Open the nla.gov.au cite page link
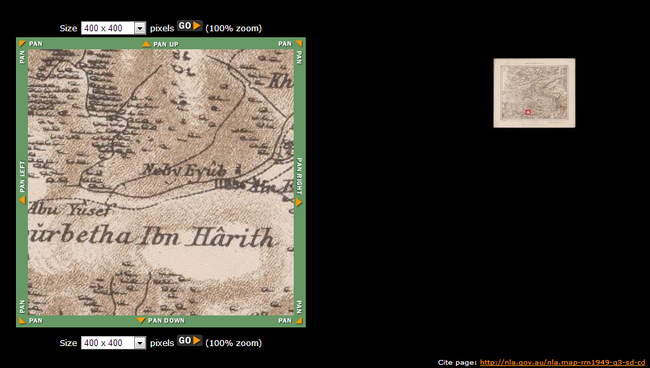Screen dimensions: 650x368 coord(563,363)
